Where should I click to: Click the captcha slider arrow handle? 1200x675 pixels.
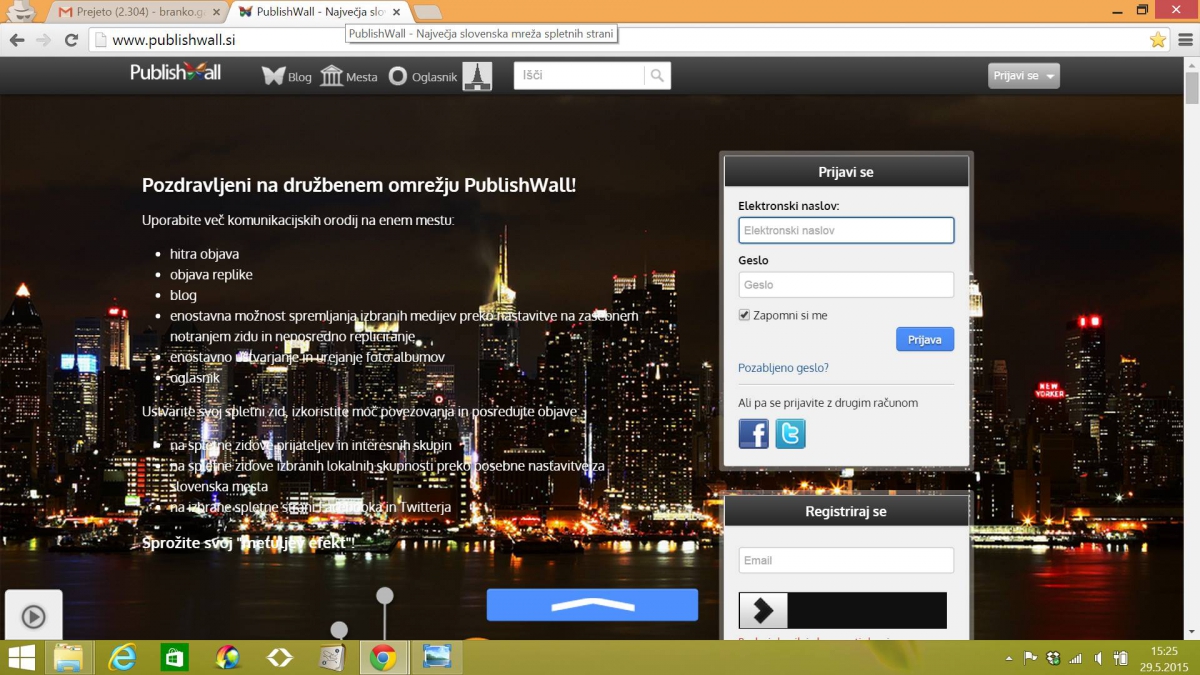pos(763,610)
